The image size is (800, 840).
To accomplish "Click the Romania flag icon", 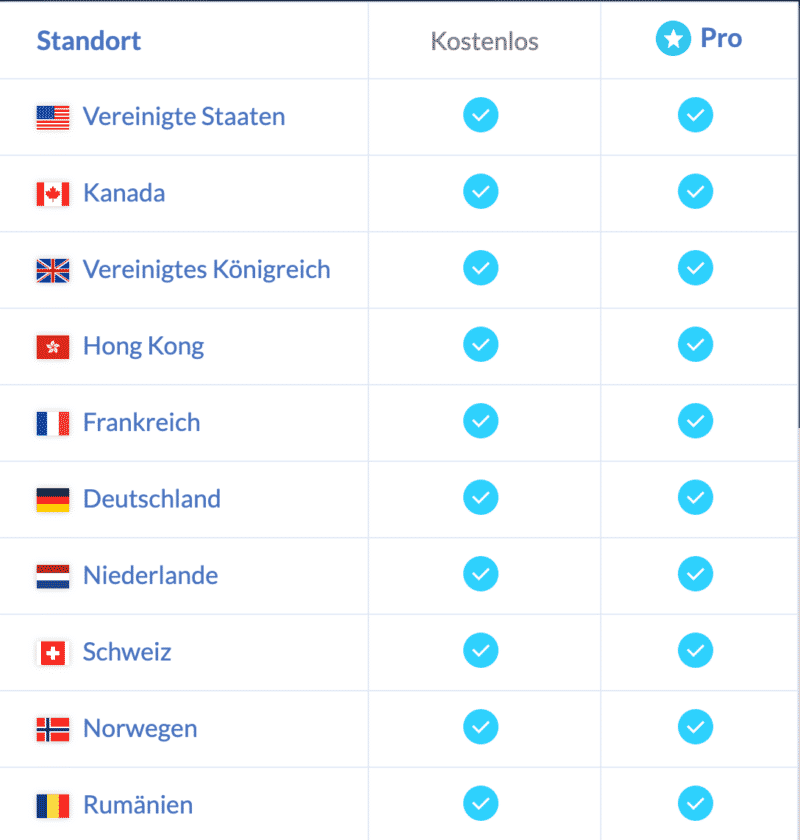I will pyautogui.click(x=53, y=806).
